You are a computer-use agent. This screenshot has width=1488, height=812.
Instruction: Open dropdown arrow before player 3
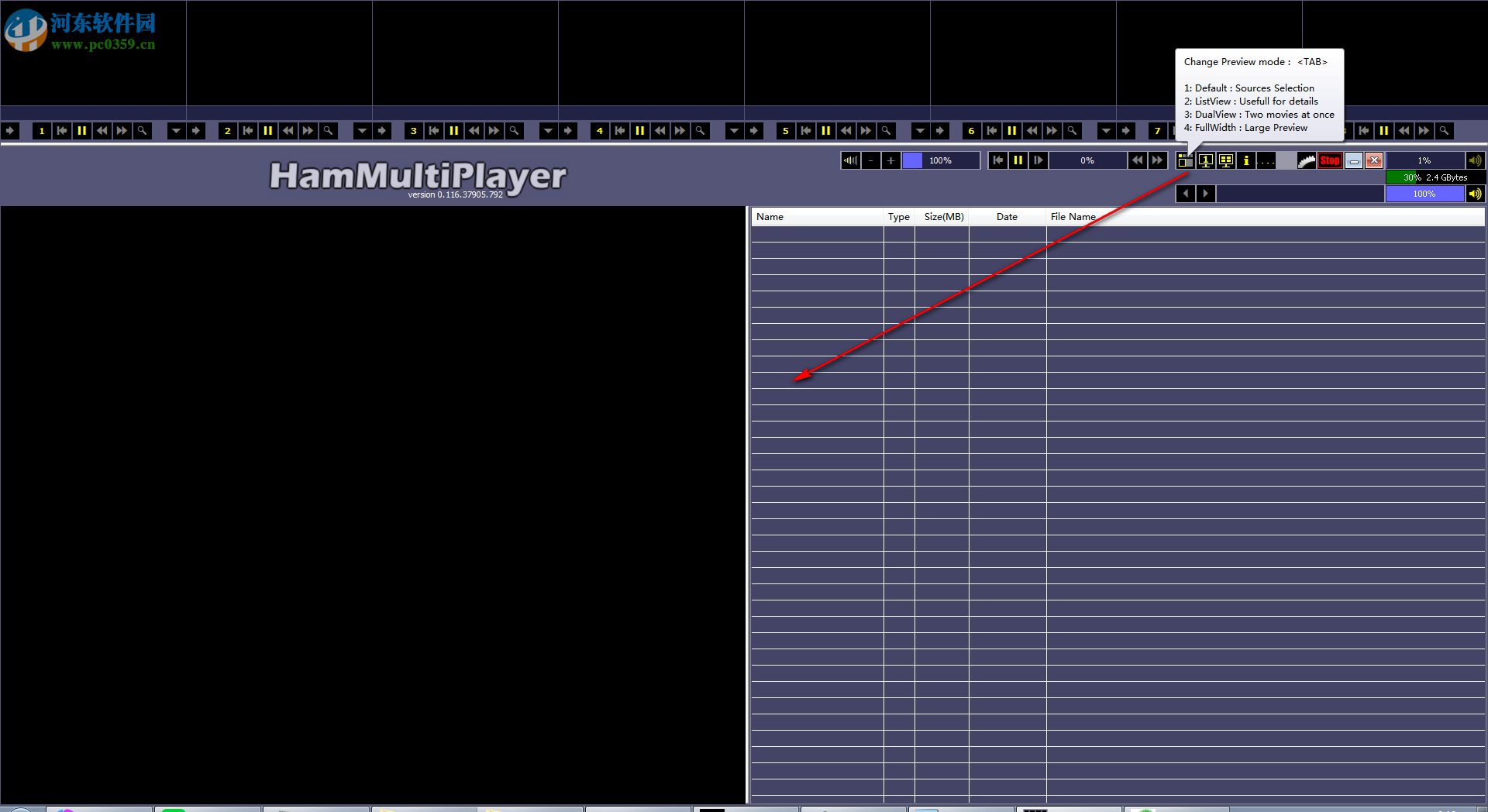[x=362, y=131]
